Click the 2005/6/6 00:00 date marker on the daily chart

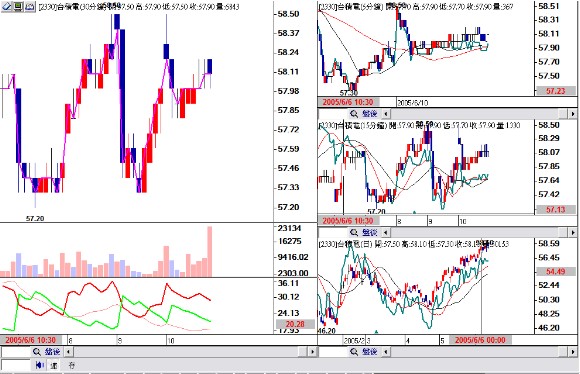tap(480, 340)
